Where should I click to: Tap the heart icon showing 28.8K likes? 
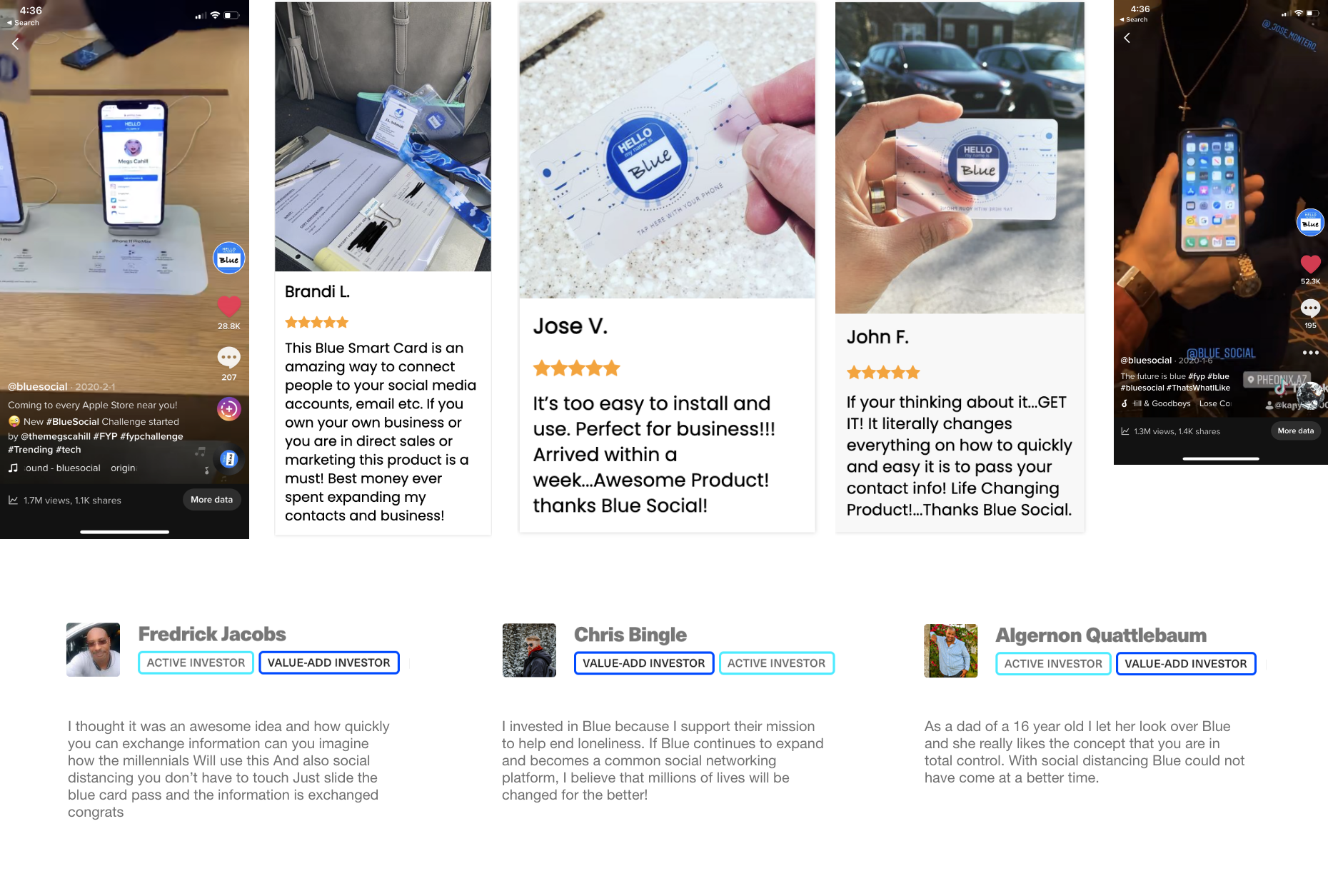(x=229, y=307)
